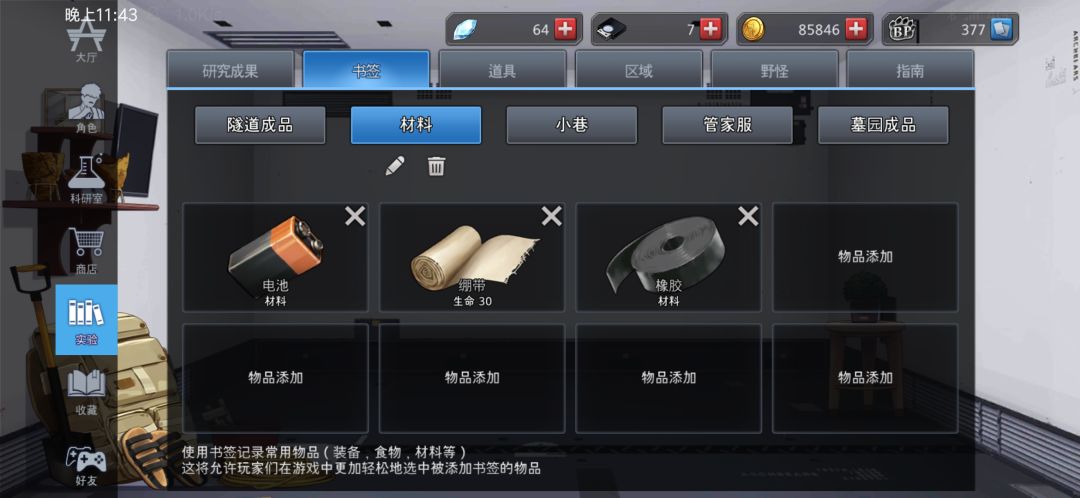Click the first empty 物品添加 slot
1080x498 pixels.
(865, 257)
